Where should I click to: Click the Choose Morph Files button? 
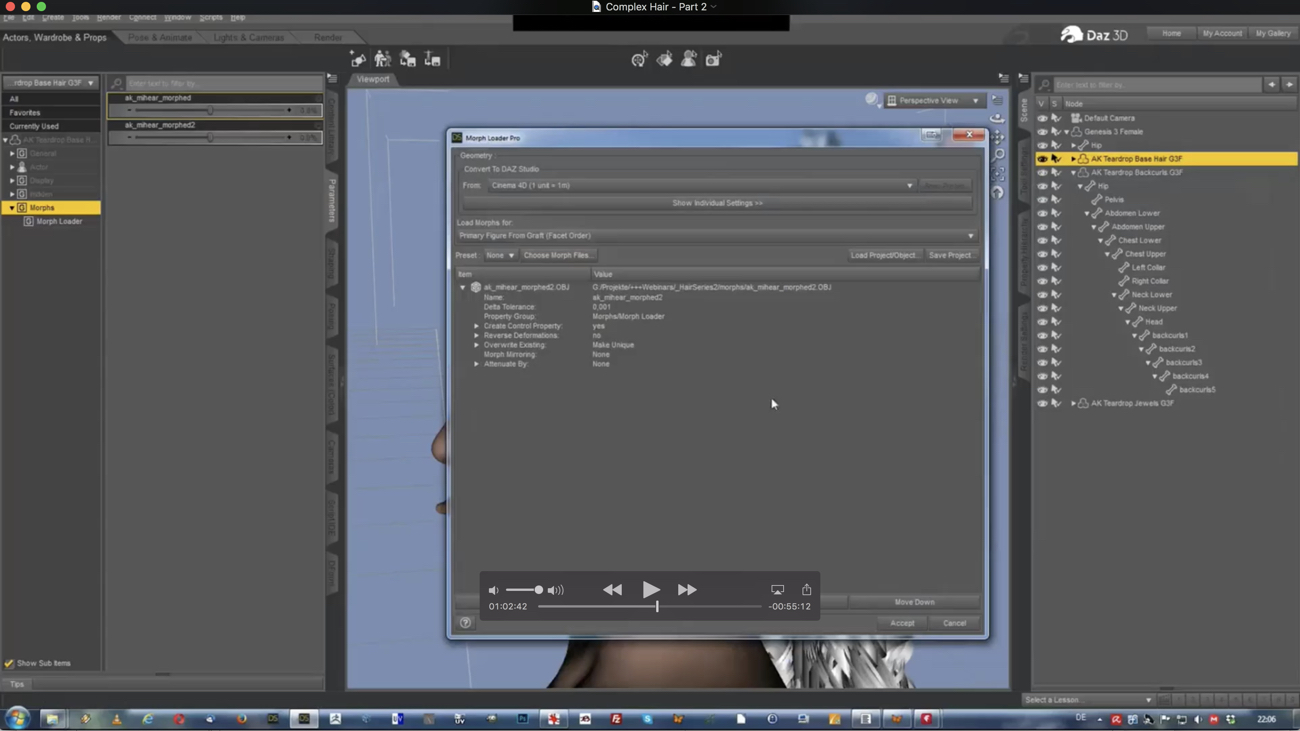coord(558,255)
